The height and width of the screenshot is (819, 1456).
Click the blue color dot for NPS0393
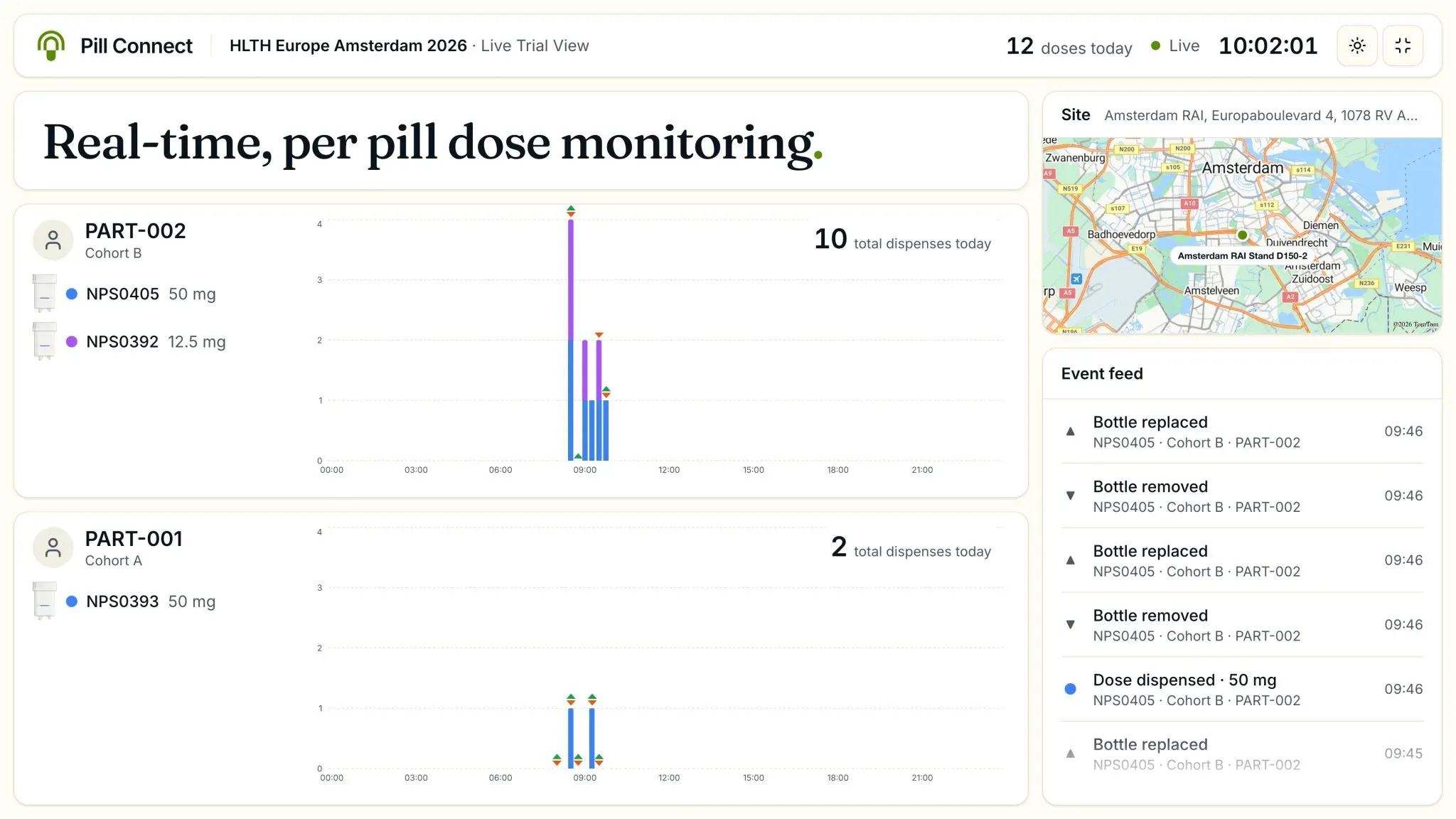click(72, 601)
